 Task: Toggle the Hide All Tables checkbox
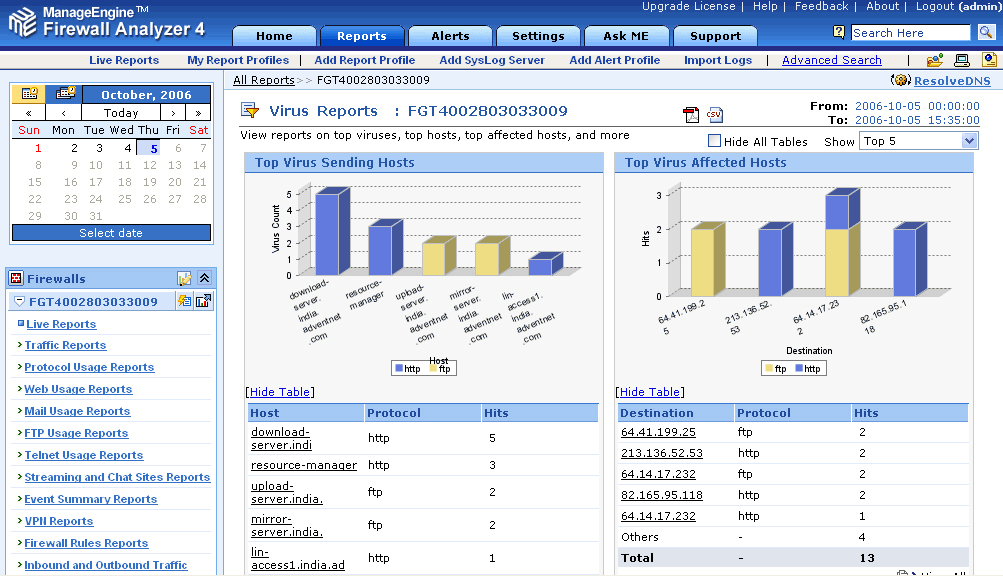tap(715, 141)
